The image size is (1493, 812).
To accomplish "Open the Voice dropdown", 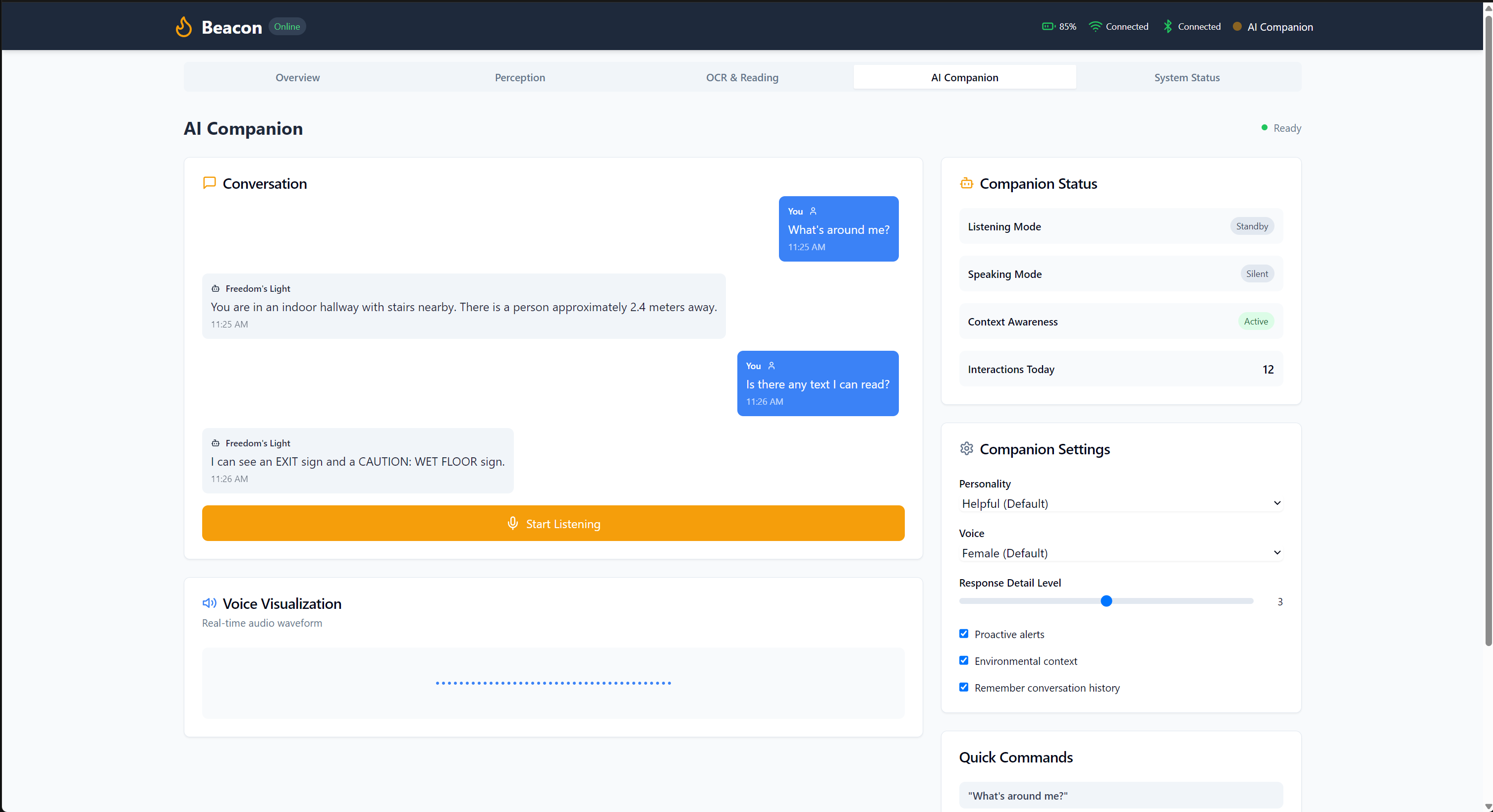I will pos(1120,553).
